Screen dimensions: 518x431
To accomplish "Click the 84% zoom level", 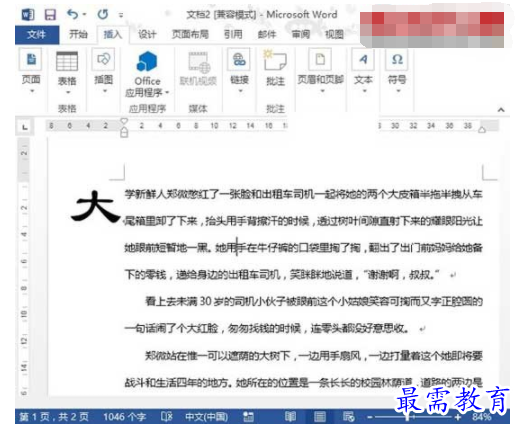I will (481, 417).
